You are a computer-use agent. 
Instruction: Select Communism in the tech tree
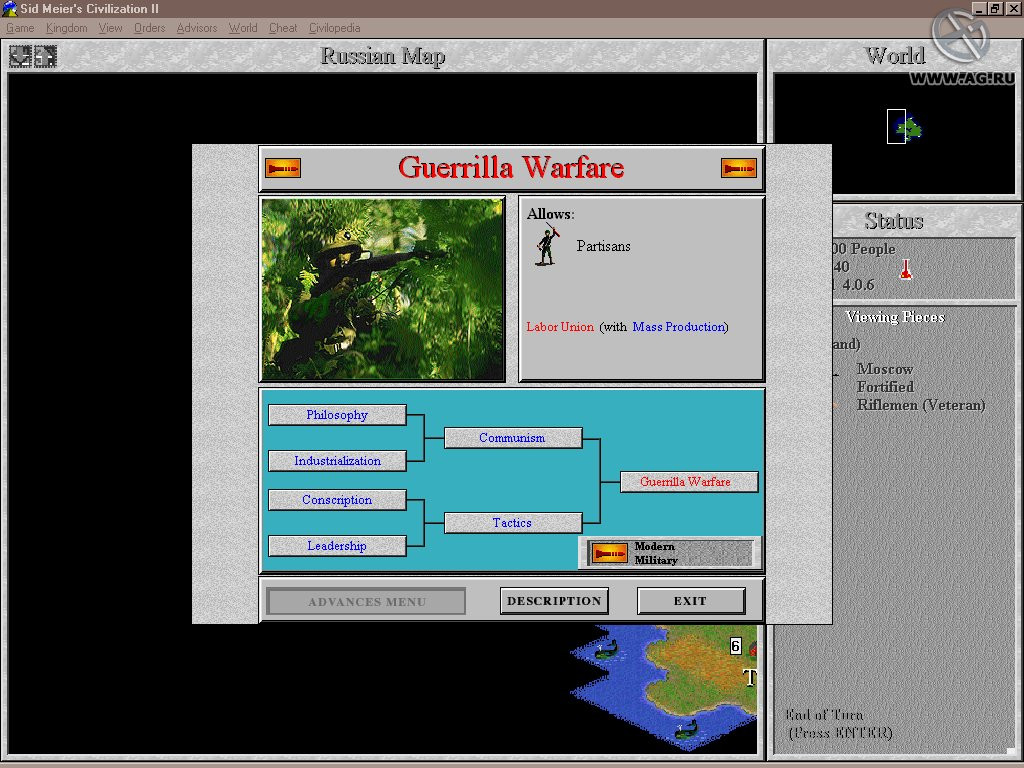point(513,438)
